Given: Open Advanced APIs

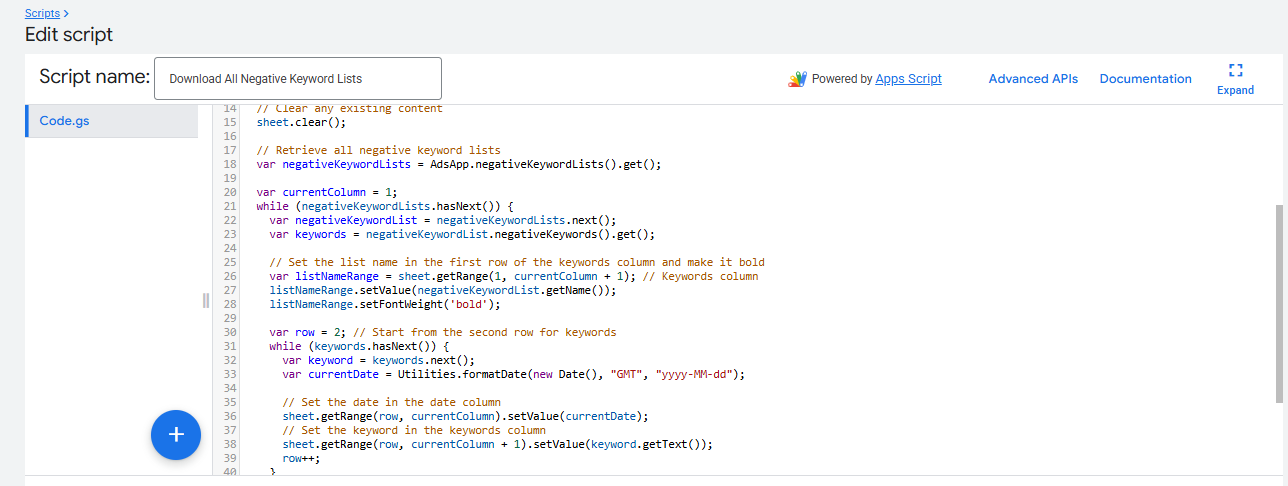Looking at the screenshot, I should click(1033, 79).
